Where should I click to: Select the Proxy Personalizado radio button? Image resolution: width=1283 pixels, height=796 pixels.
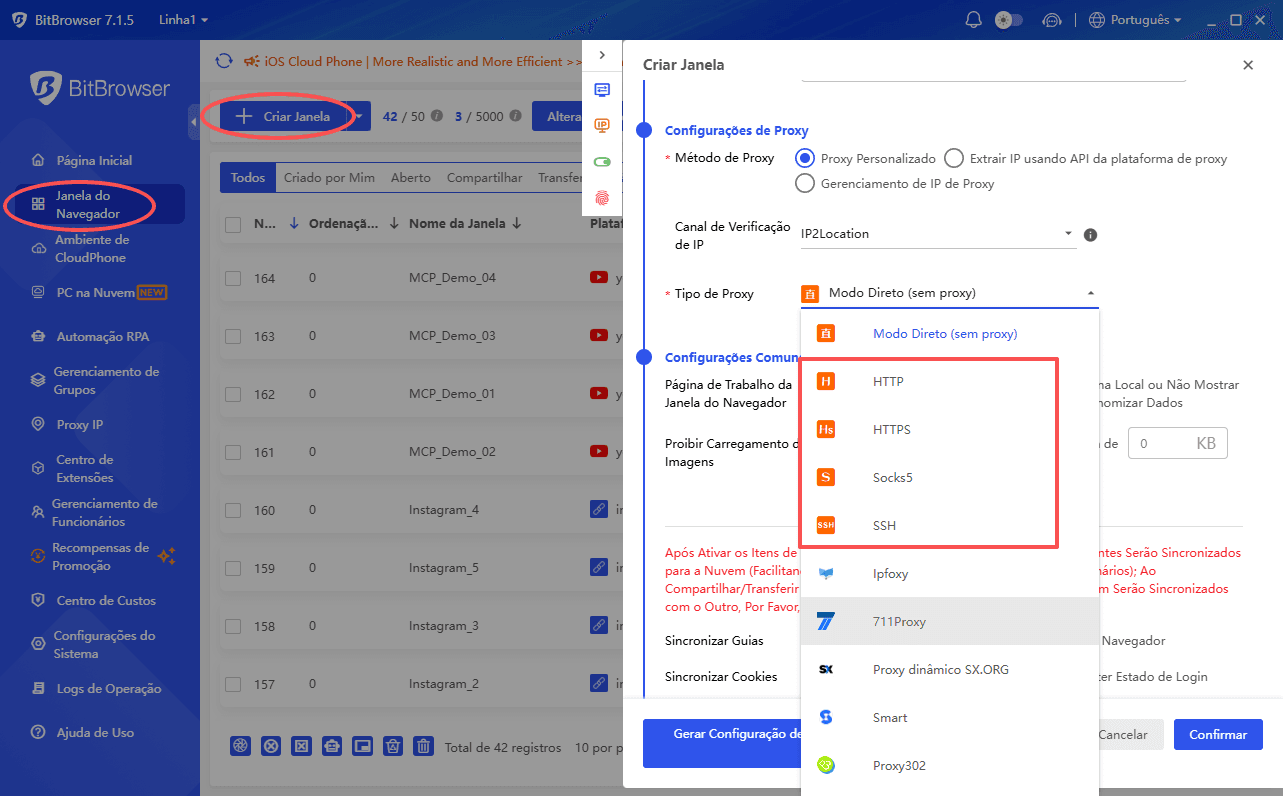[x=804, y=158]
